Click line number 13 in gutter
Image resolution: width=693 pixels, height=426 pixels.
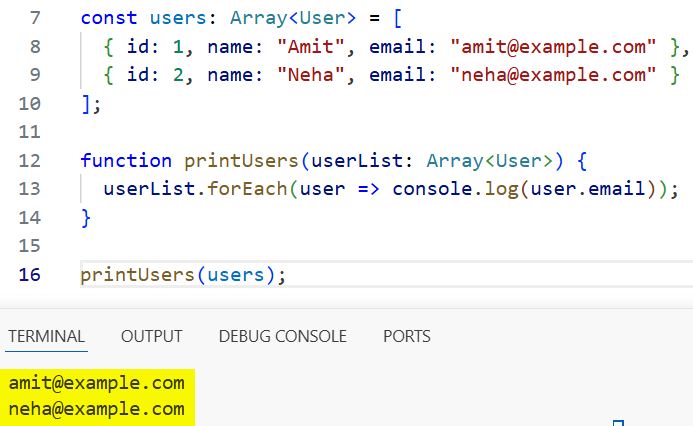click(x=30, y=189)
